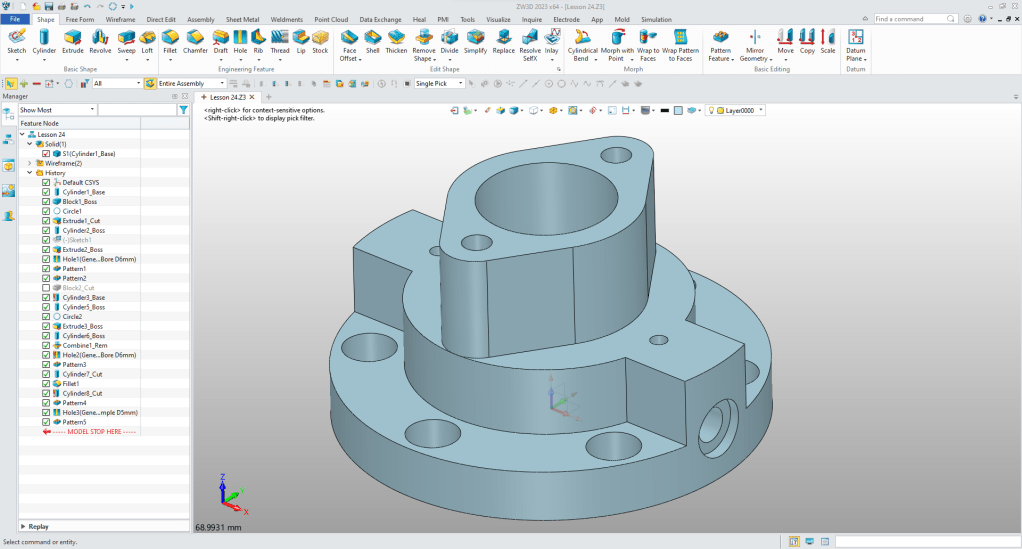Screen dimensions: 1022x549
Task: Expand the Wireframe(2) tree node
Action: (x=29, y=163)
